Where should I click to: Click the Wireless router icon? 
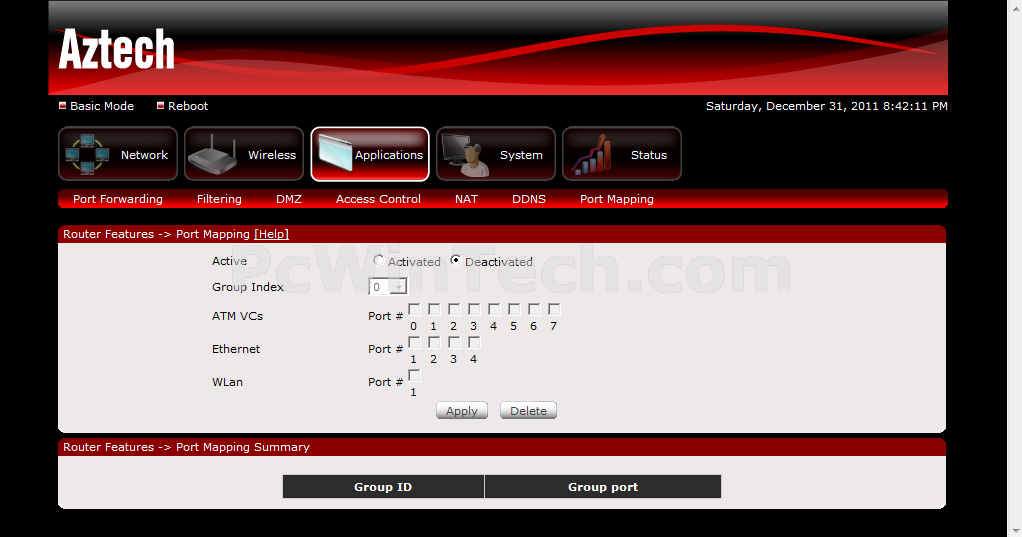pos(212,154)
